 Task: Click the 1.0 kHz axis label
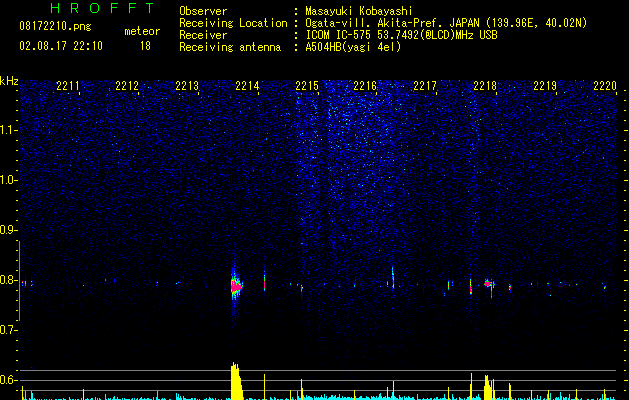click(x=7, y=180)
